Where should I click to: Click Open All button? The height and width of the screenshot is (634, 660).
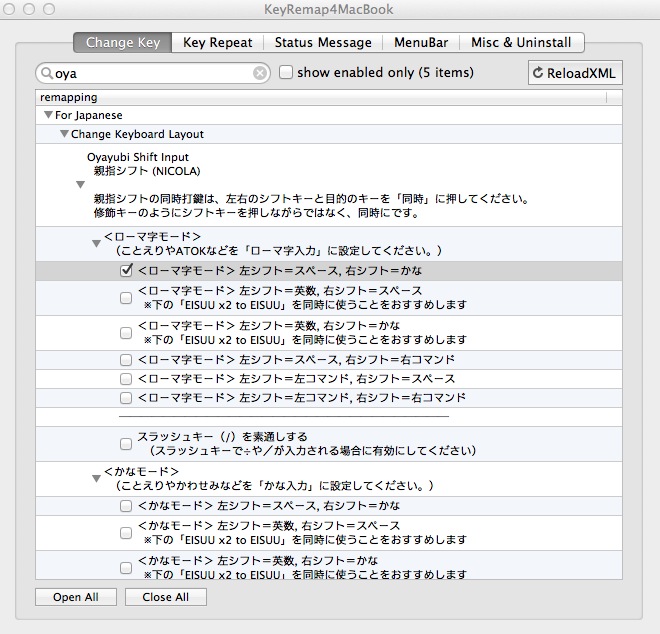76,597
